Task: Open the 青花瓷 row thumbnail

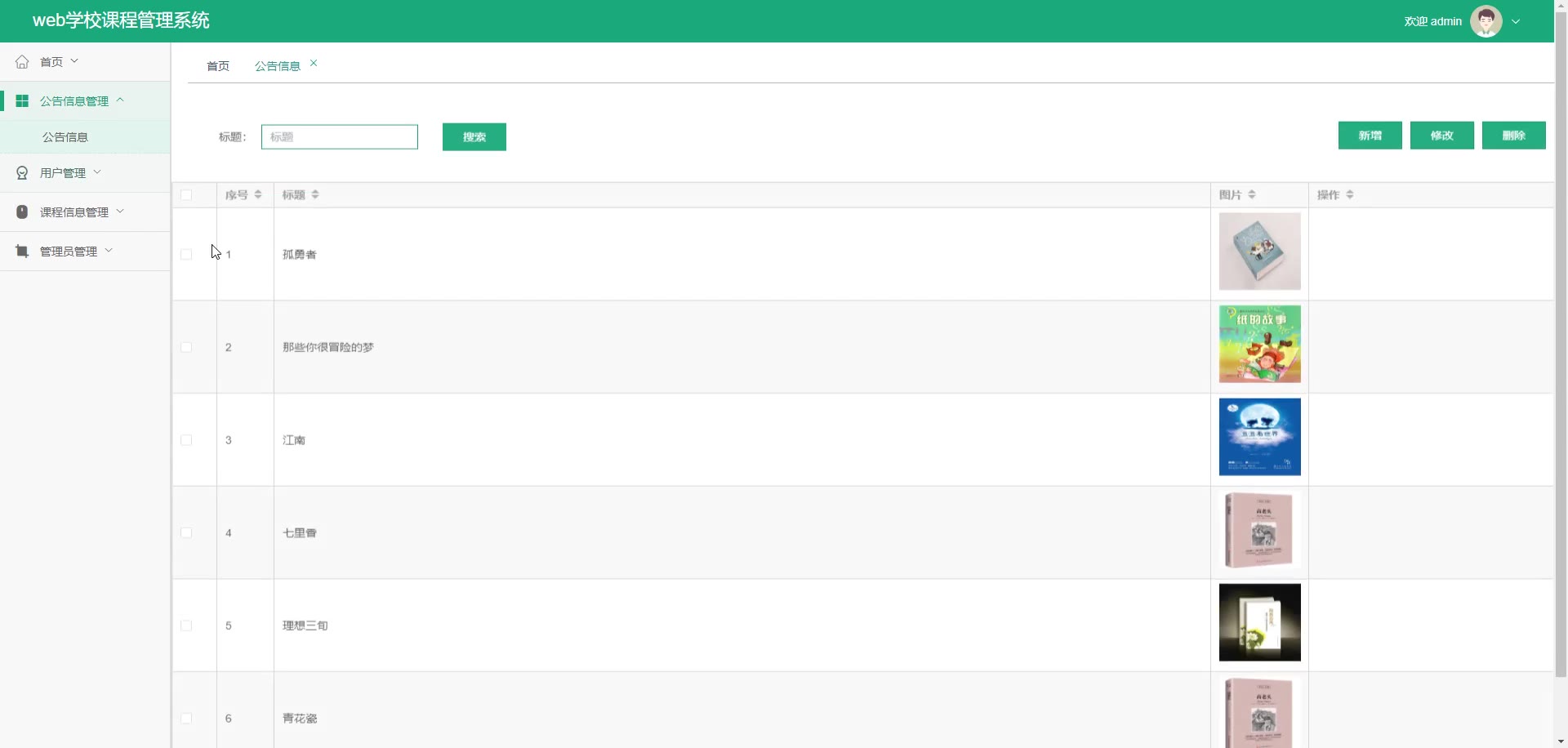Action: [1260, 712]
